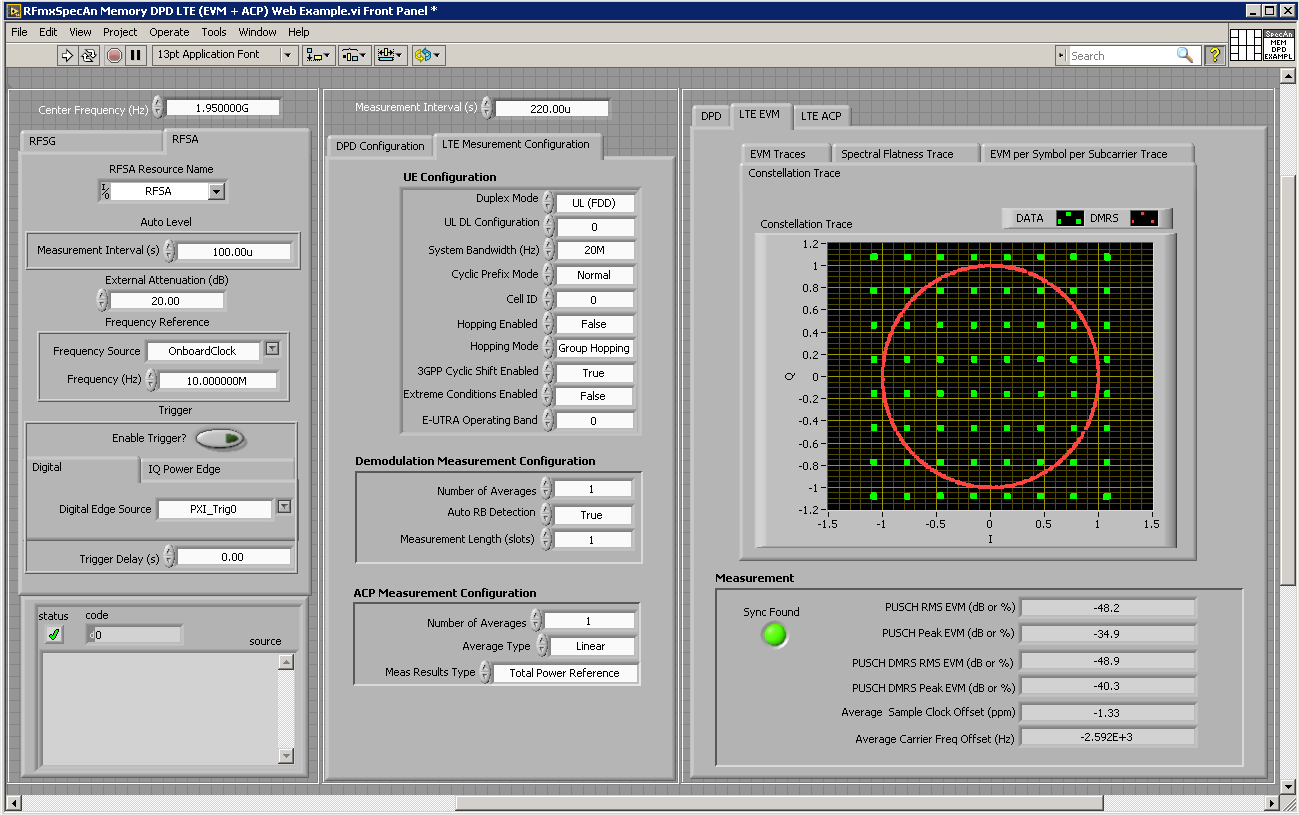Screen dimensions: 1299x815
Task: Open the Reorder toolbar menu
Action: 427,55
